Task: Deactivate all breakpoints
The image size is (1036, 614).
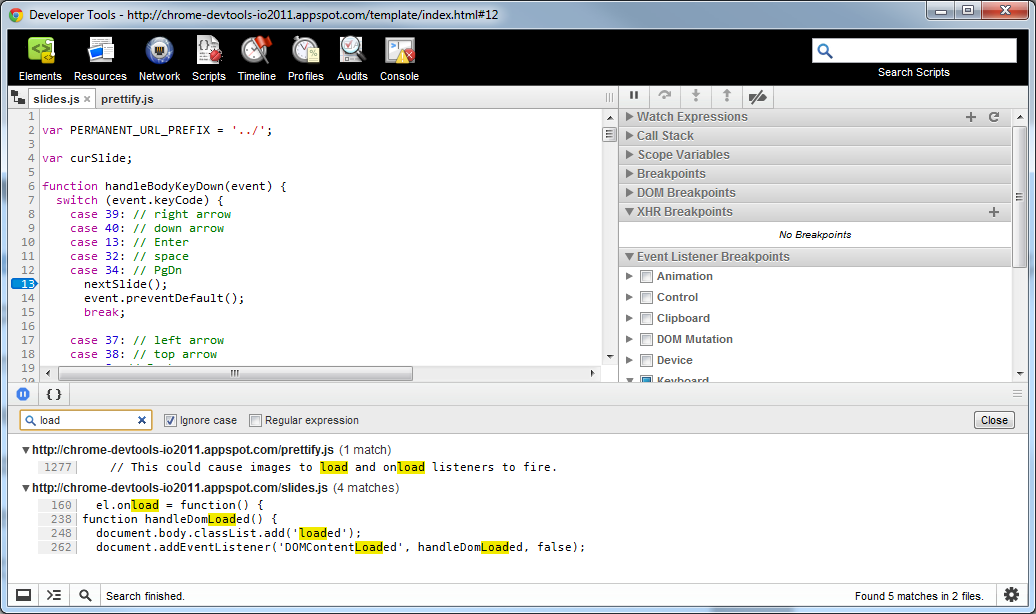Action: [x=758, y=96]
